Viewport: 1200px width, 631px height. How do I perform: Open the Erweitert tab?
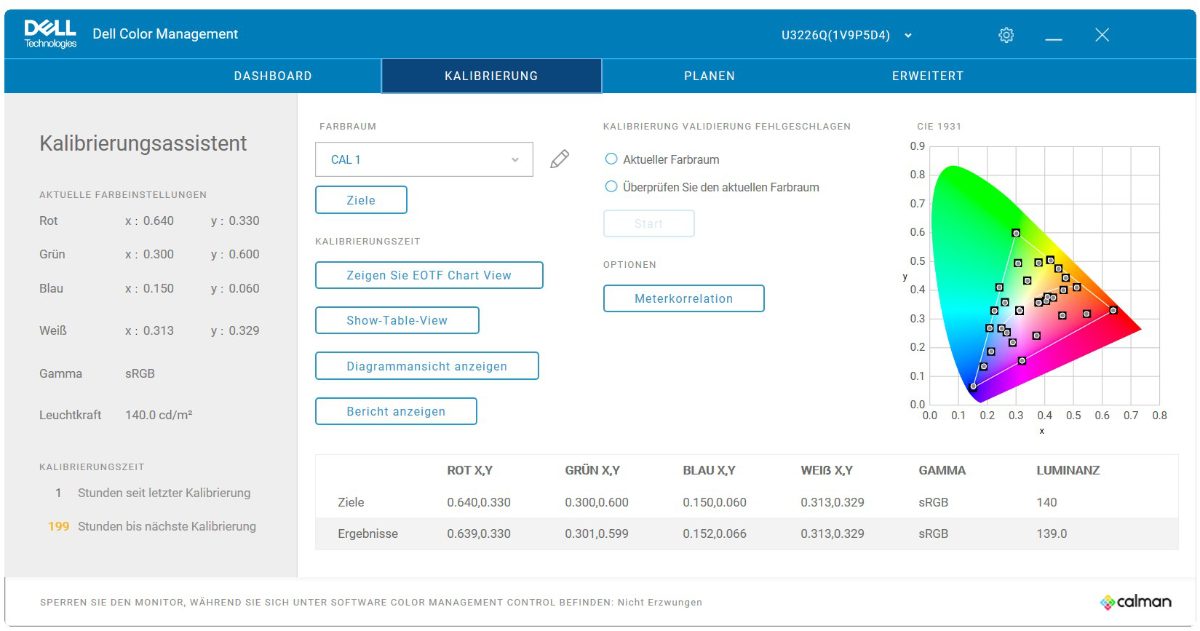[928, 76]
